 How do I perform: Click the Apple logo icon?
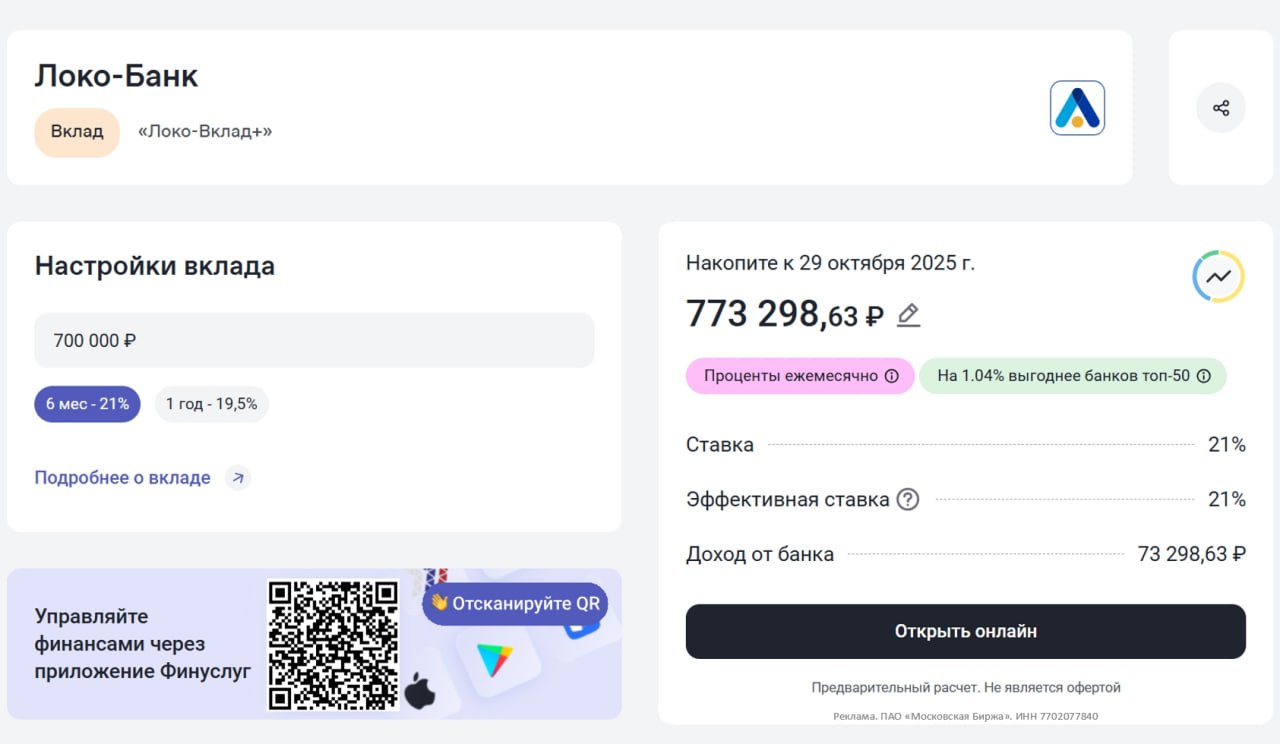point(420,691)
